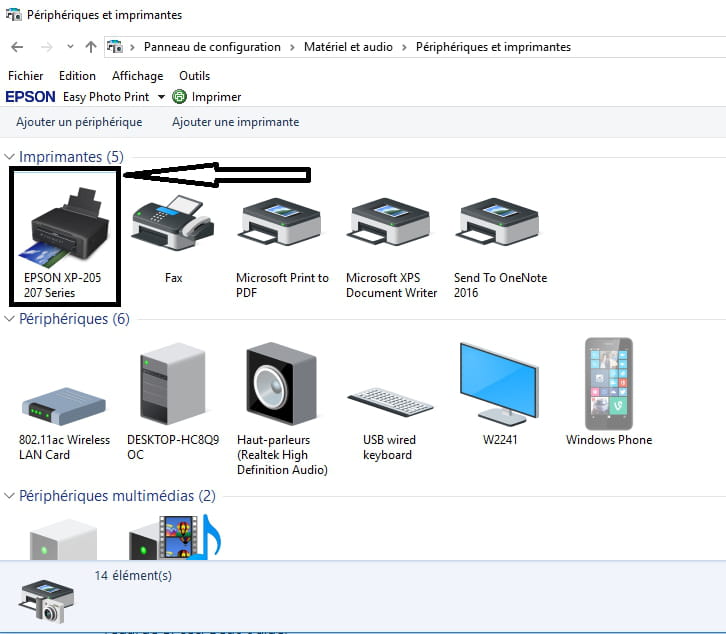Viewport: 726px width, 634px height.
Task: Go up one level with the Up arrow
Action: [91, 47]
